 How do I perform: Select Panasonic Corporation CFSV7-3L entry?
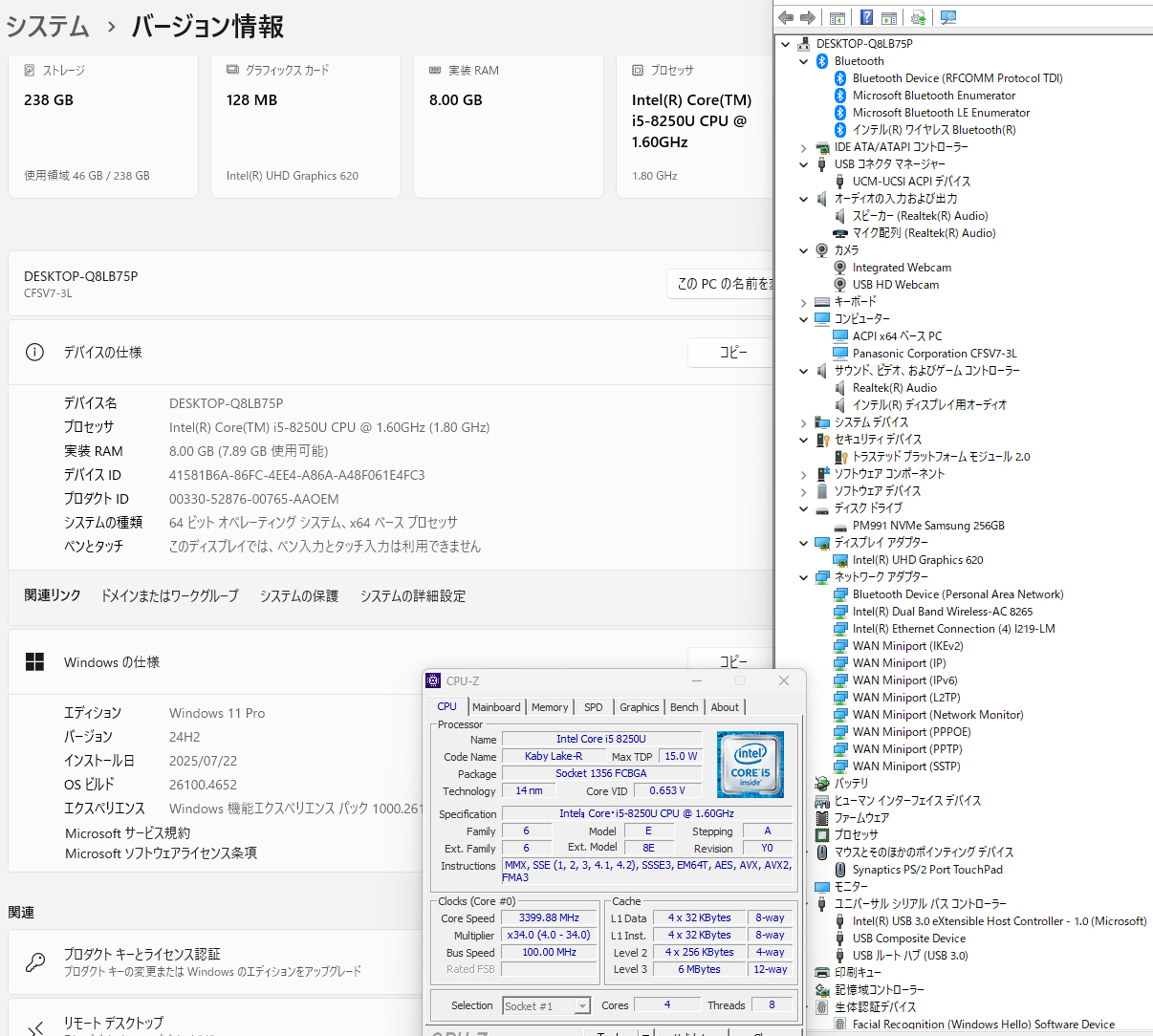click(935, 354)
